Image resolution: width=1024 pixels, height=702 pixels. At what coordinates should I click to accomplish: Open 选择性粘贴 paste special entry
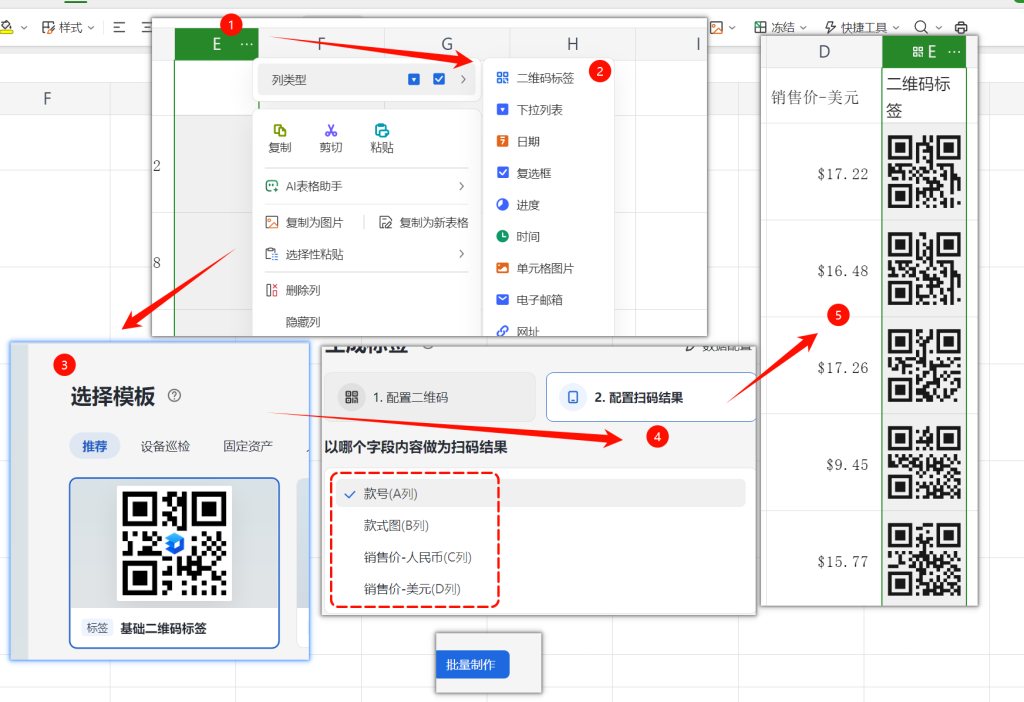tap(366, 254)
